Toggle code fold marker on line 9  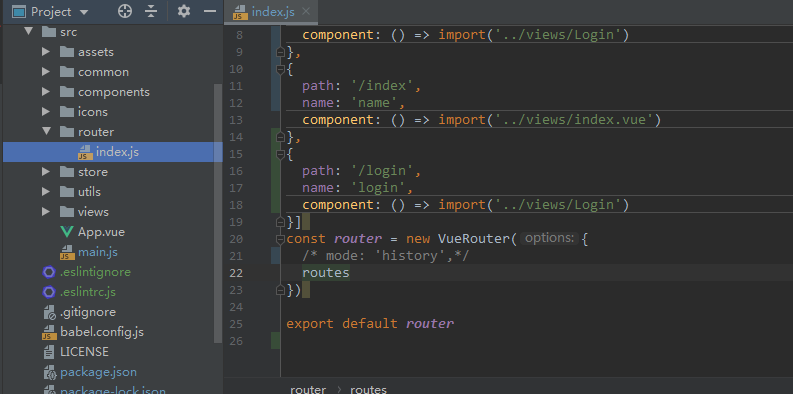coord(280,52)
